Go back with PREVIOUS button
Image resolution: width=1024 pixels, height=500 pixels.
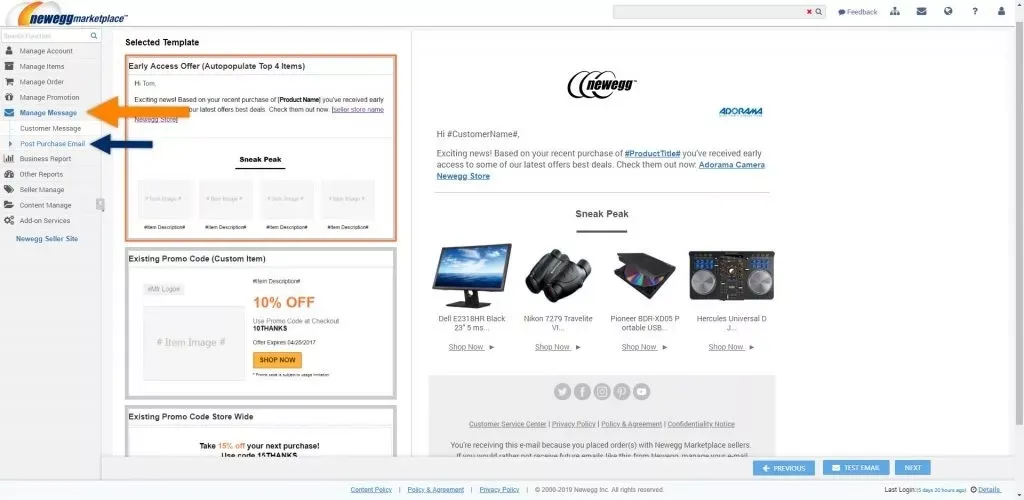[784, 468]
